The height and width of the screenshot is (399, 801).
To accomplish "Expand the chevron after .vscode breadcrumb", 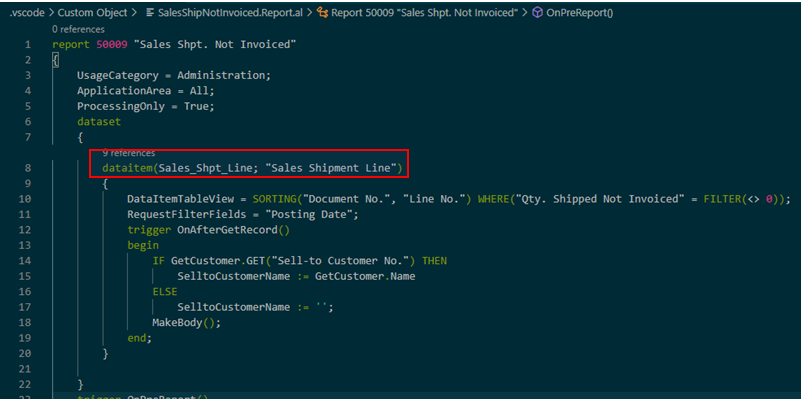I will [x=52, y=13].
